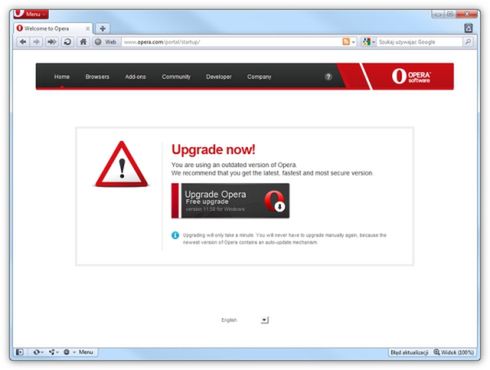Go back with the Back arrow

[23, 42]
